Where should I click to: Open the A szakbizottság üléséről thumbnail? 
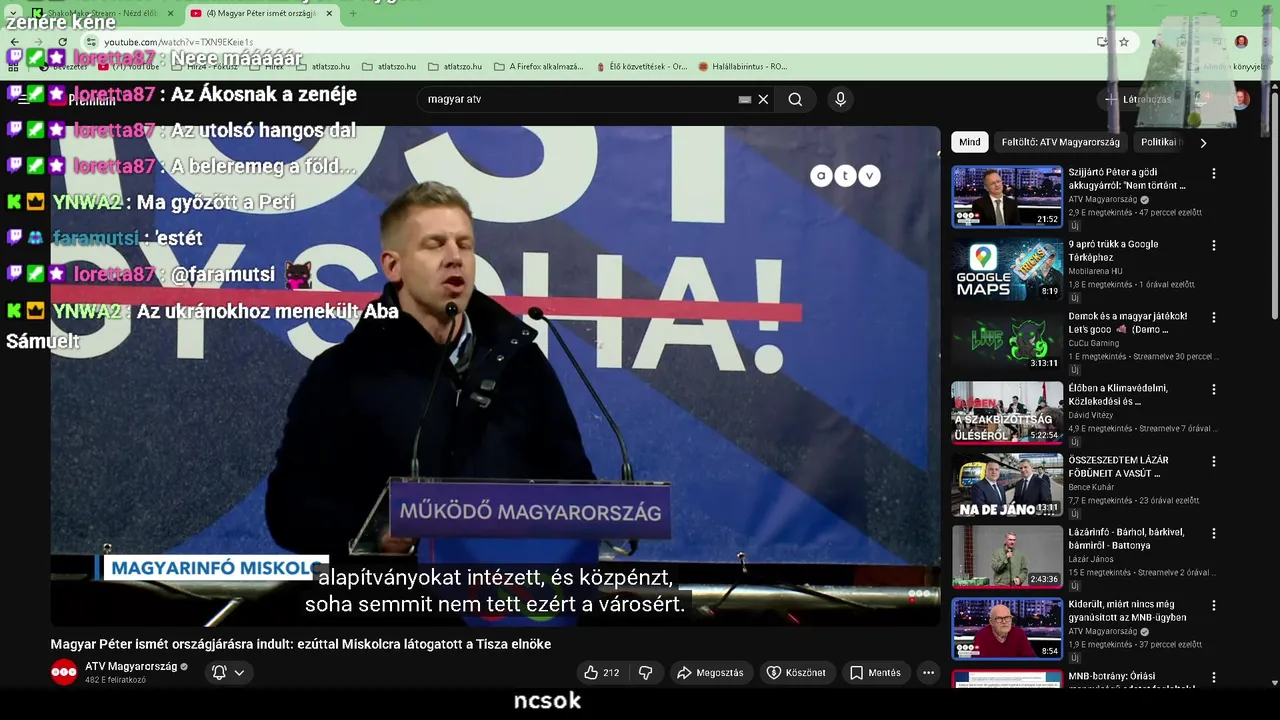point(1007,413)
